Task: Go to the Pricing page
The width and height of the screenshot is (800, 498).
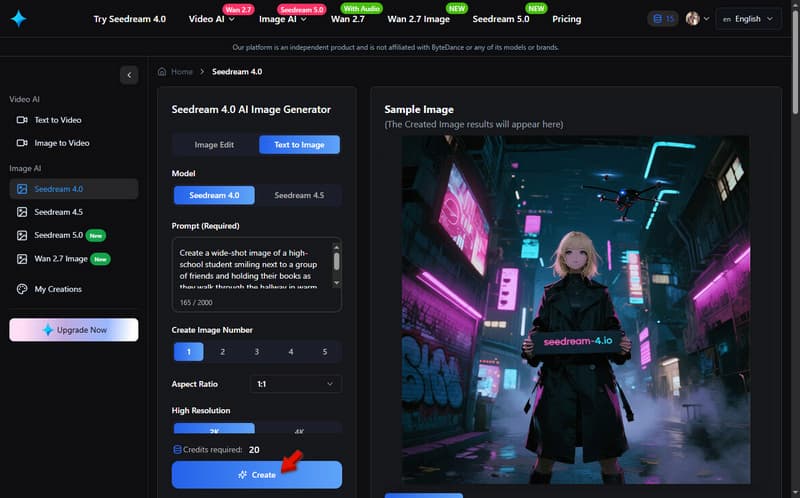Action: coord(566,19)
